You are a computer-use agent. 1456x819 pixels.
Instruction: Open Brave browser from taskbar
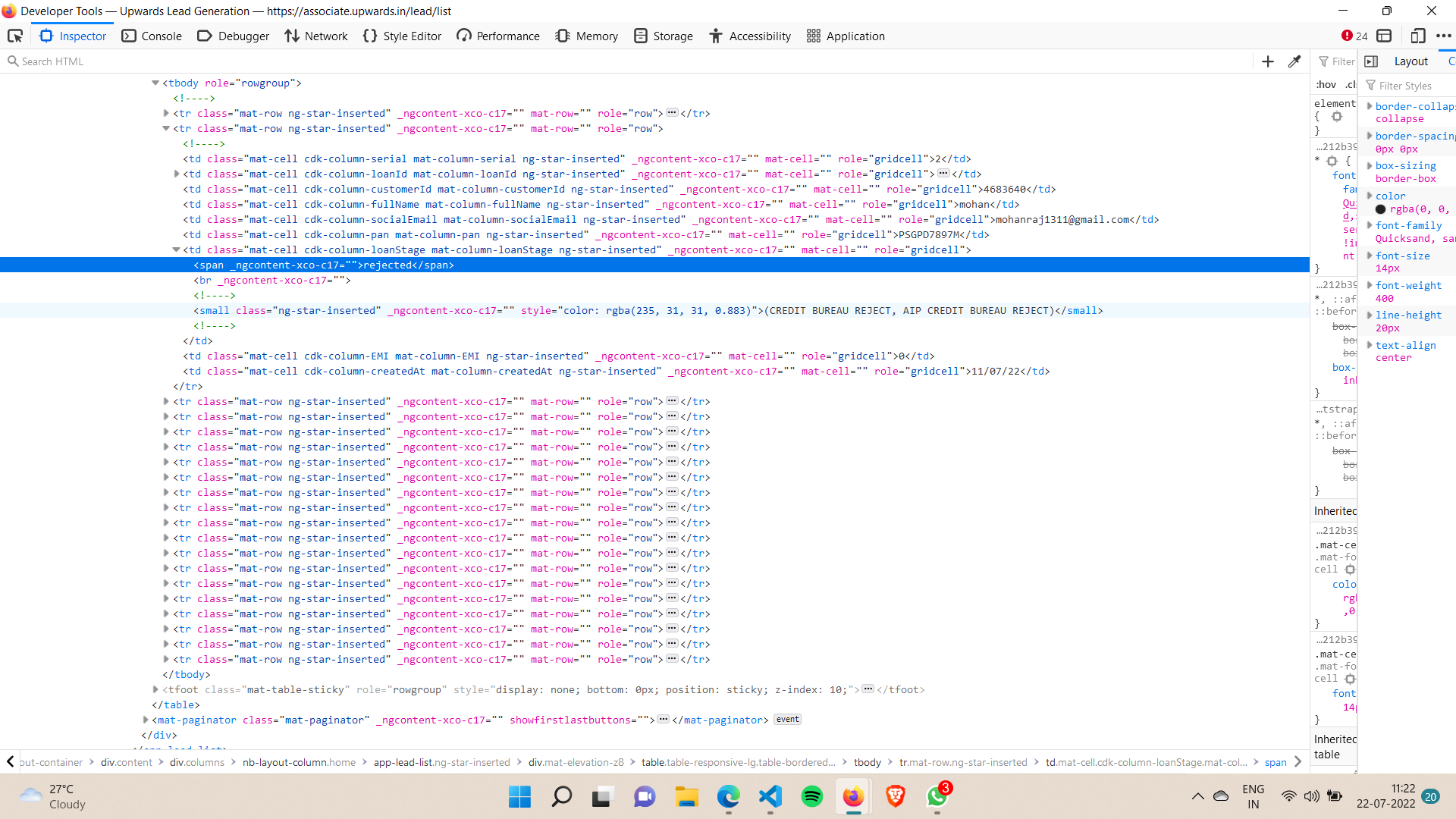(x=895, y=796)
